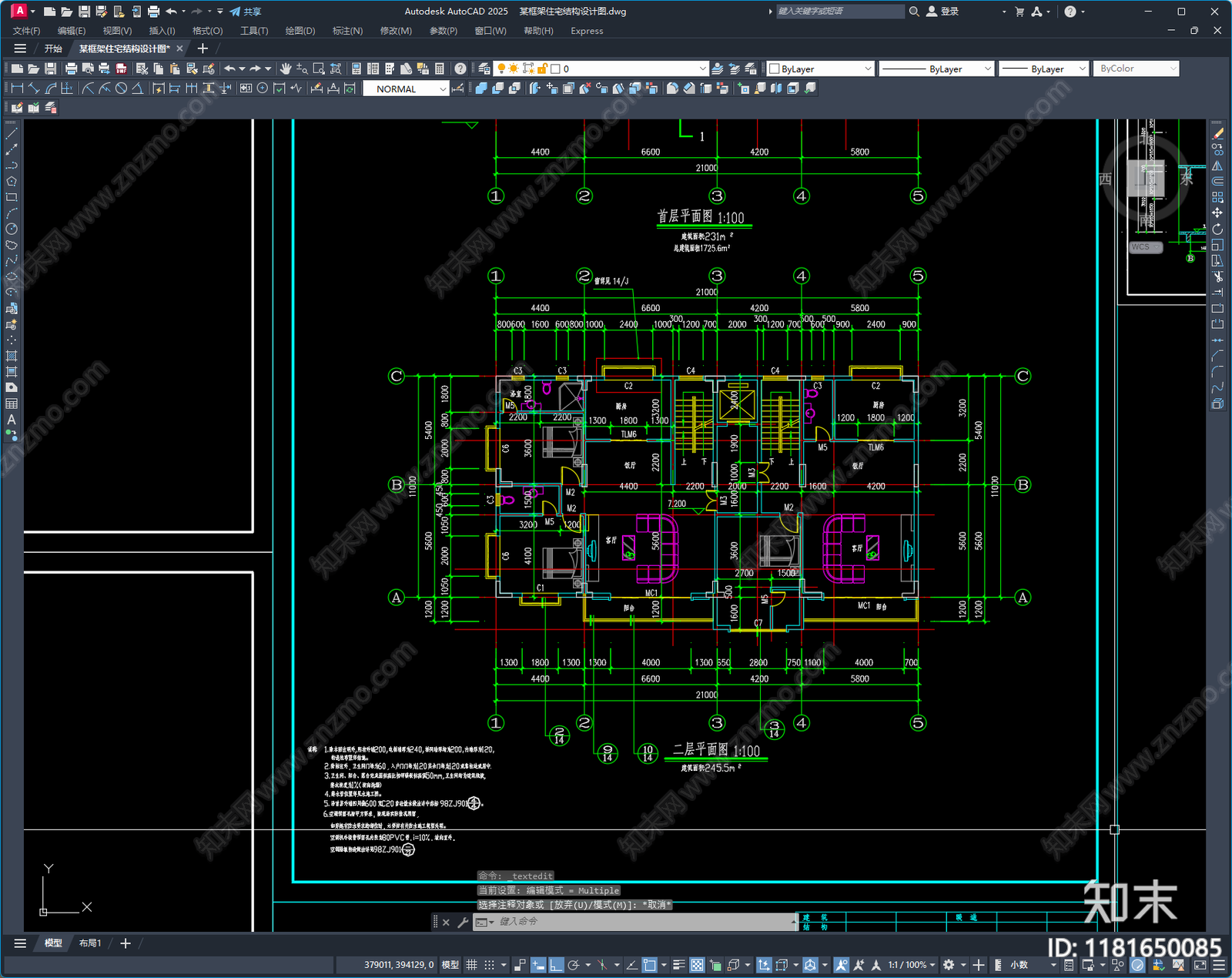Open the 编辑(E) menu

(x=72, y=31)
